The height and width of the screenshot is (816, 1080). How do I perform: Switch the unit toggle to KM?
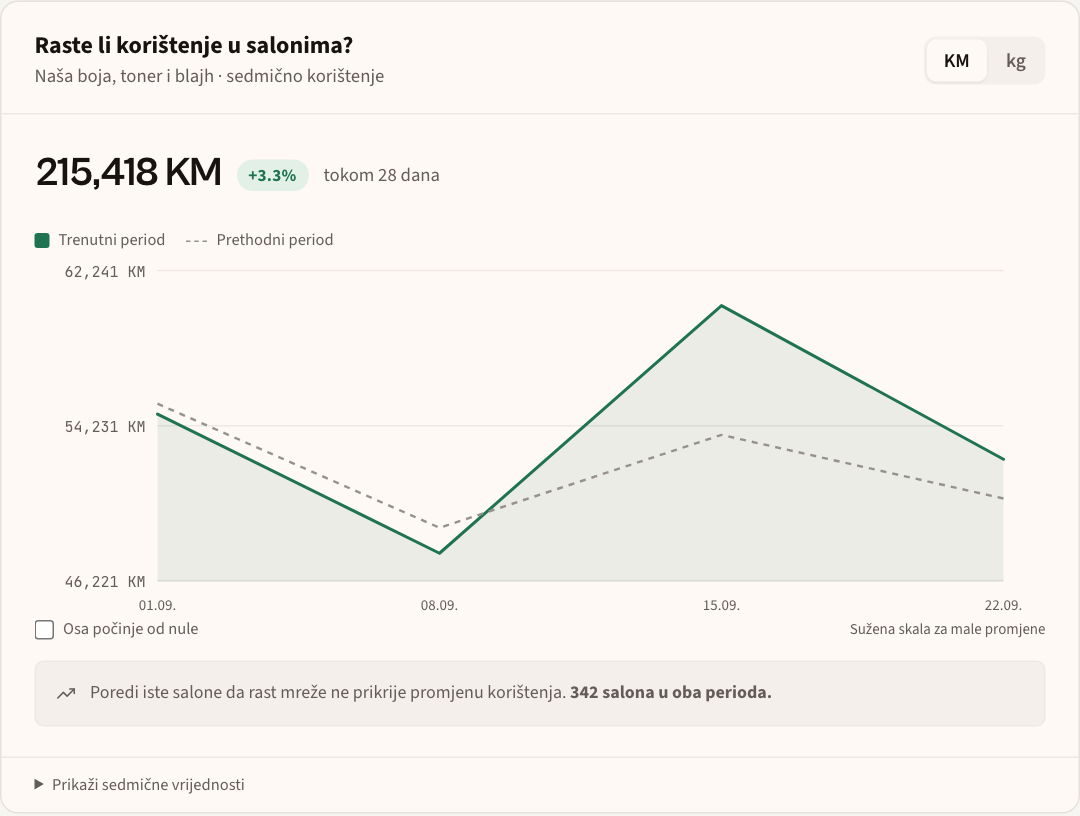pyautogui.click(x=956, y=61)
